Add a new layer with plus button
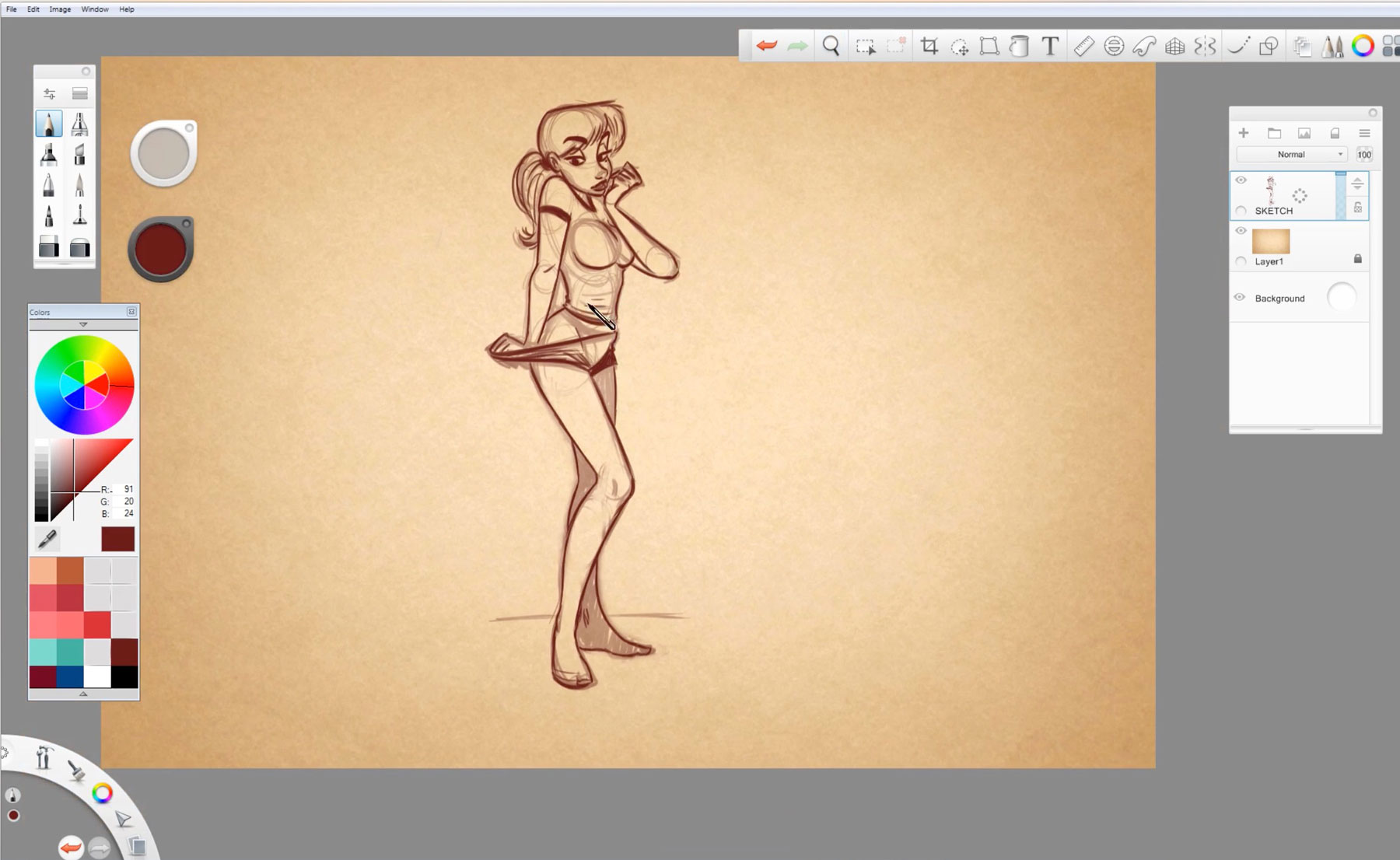This screenshot has height=860, width=1400. tap(1244, 134)
